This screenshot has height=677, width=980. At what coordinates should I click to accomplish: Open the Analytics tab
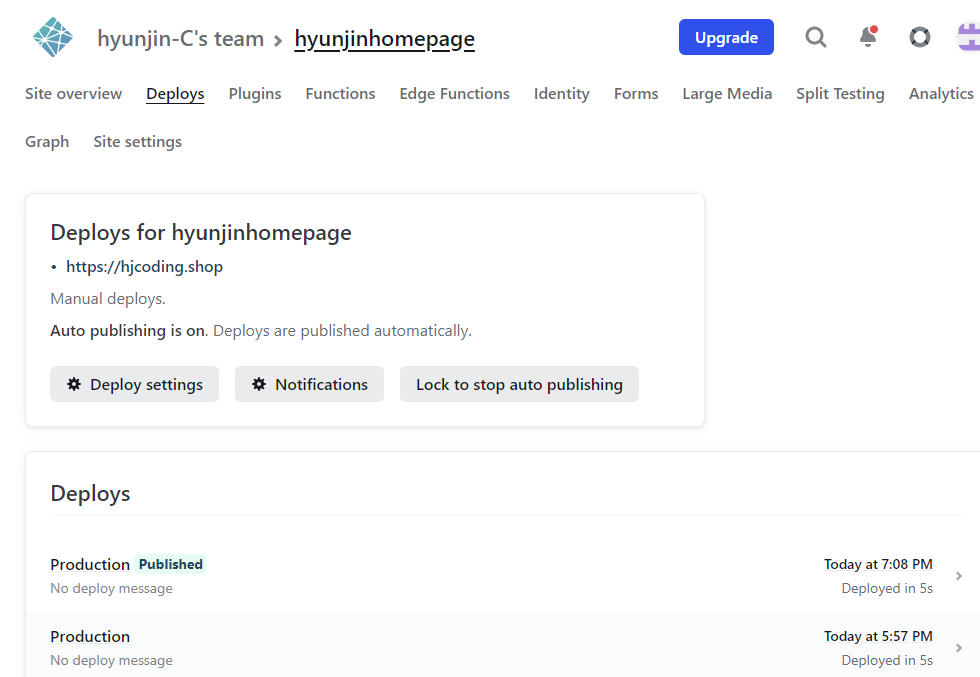pyautogui.click(x=941, y=94)
